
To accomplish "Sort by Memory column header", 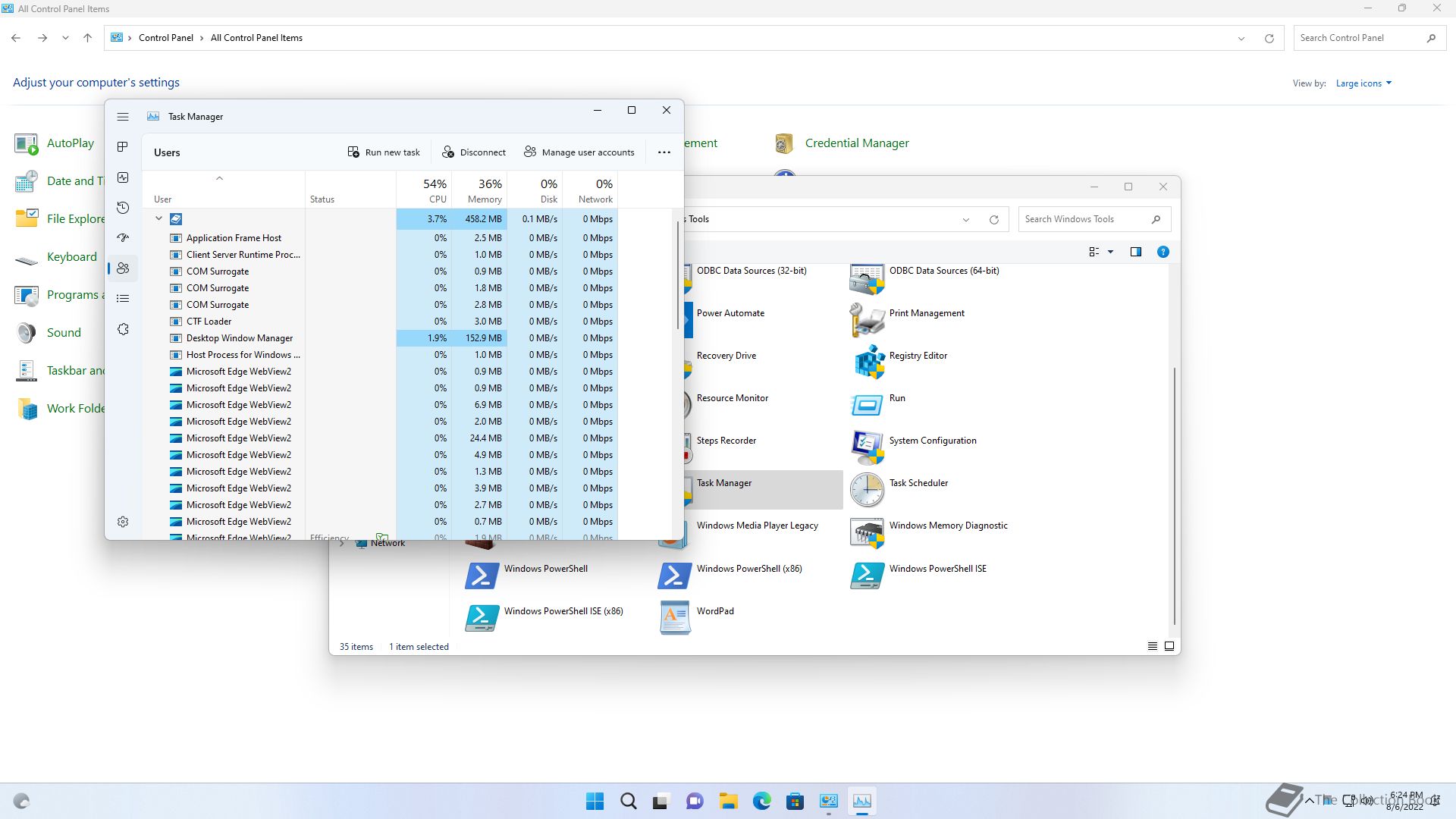I will [x=479, y=190].
